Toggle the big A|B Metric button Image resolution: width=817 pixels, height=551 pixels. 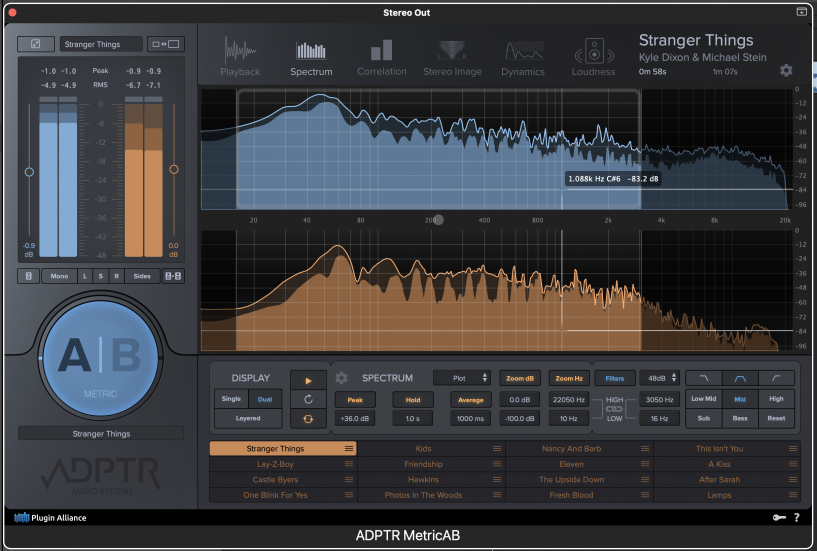pos(100,356)
